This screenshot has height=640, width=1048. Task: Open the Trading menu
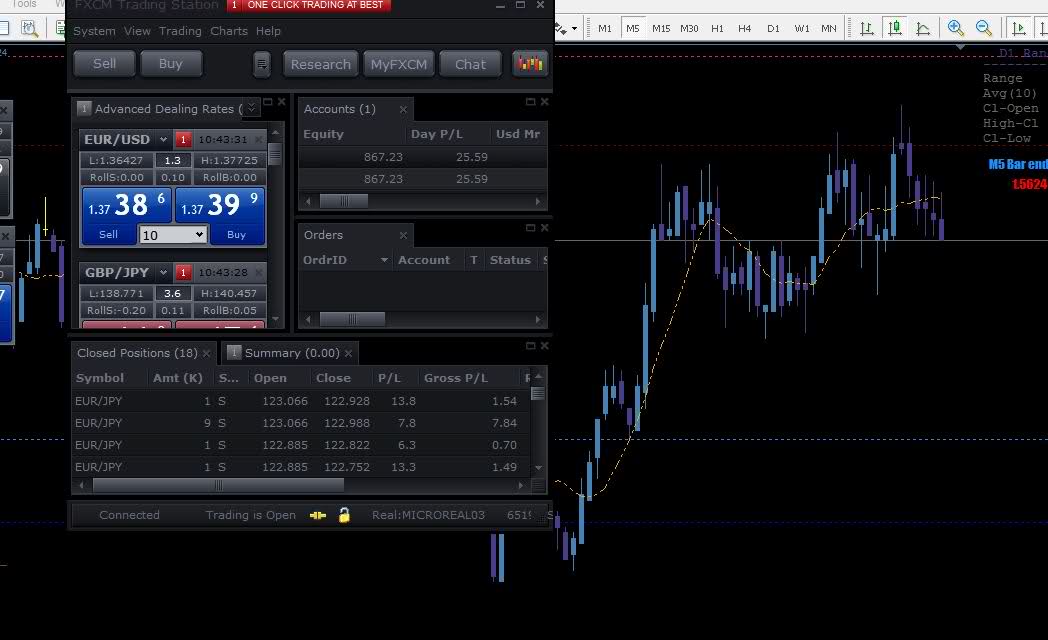[180, 31]
